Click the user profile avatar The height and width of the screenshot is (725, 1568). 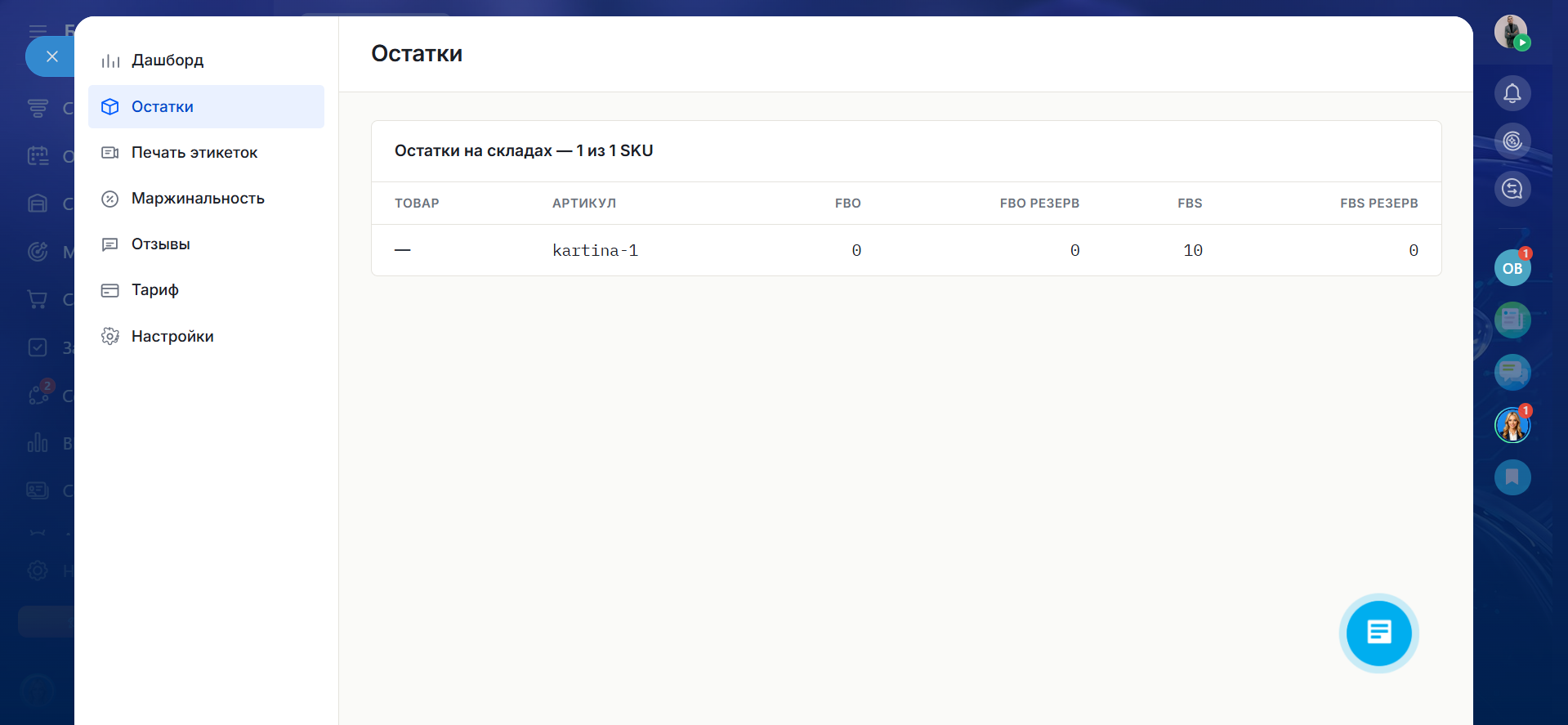[x=1512, y=32]
